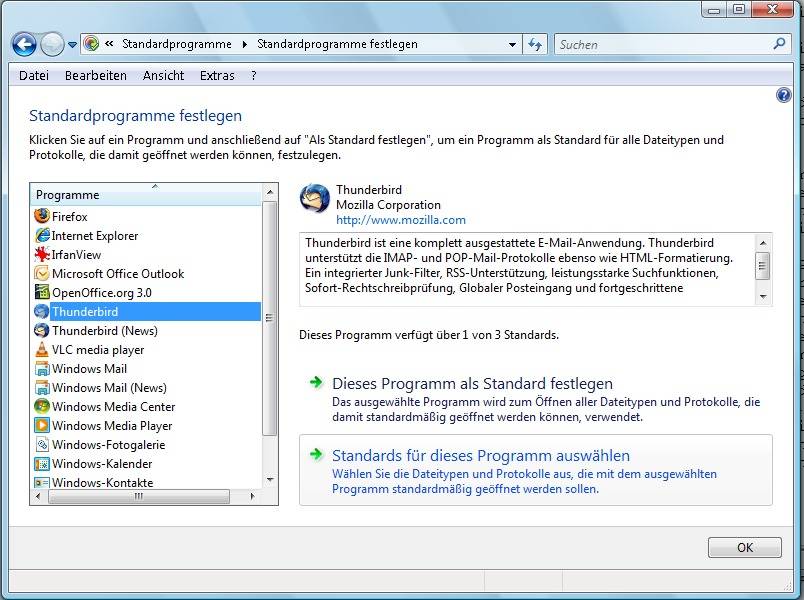Viewport: 804px width, 600px height.
Task: Open the Extras menu
Action: pos(217,75)
